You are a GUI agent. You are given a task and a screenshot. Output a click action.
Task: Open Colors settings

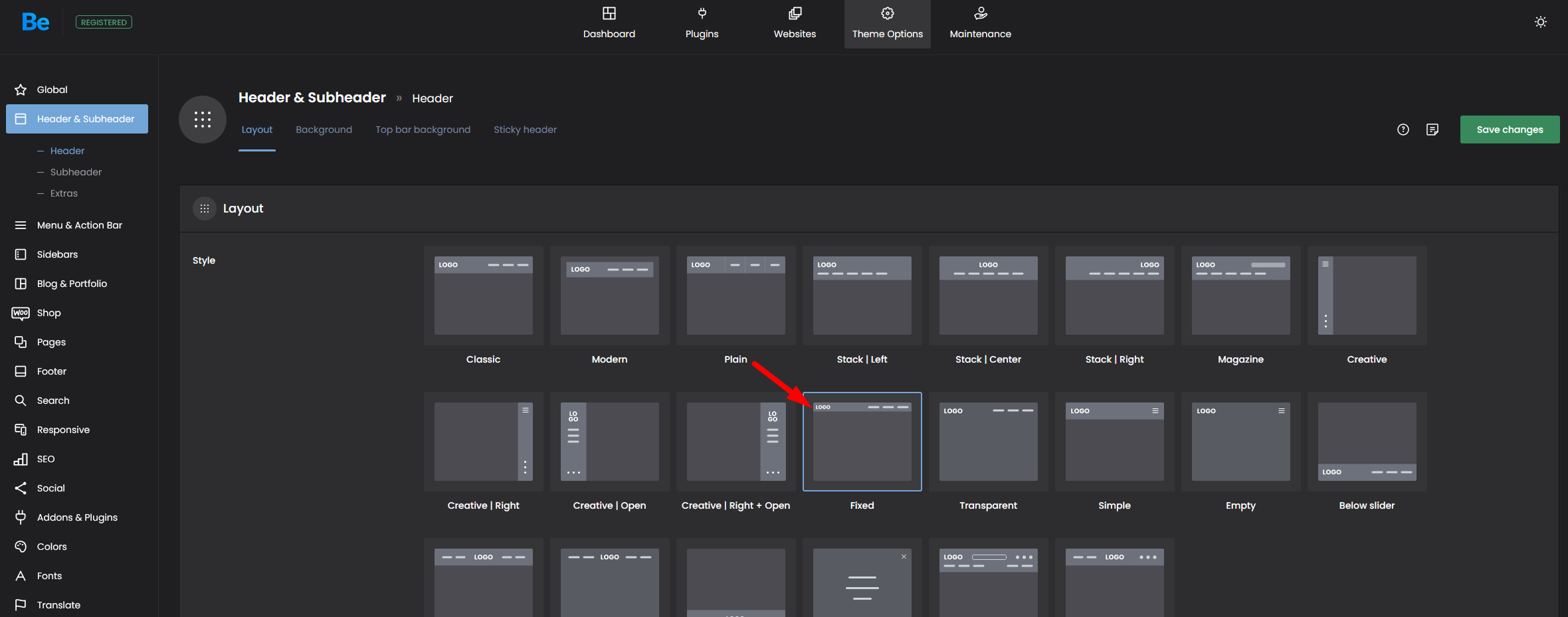click(x=77, y=547)
